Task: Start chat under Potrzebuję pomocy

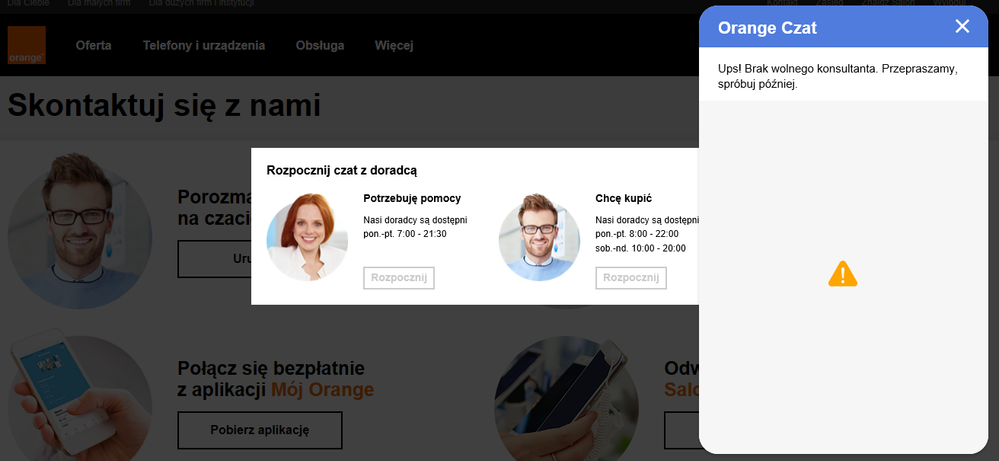Action: point(399,278)
